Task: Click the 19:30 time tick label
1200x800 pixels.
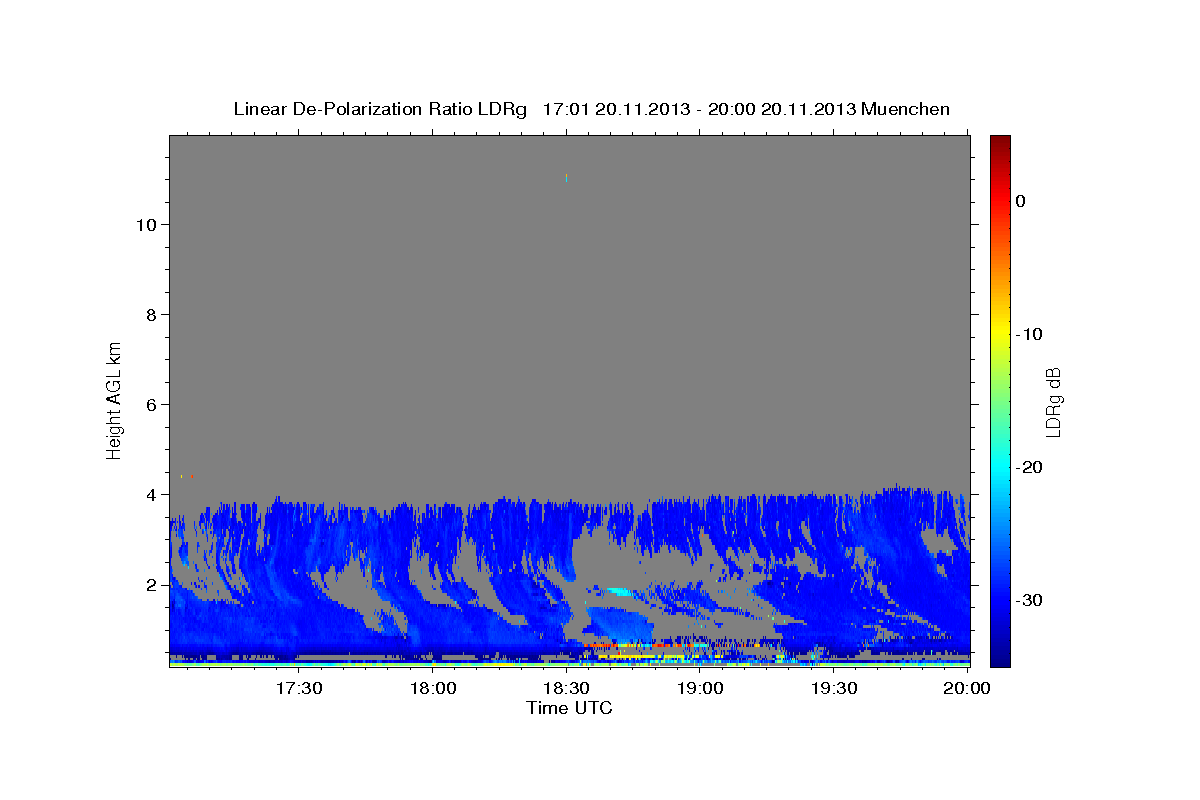Action: 833,688
